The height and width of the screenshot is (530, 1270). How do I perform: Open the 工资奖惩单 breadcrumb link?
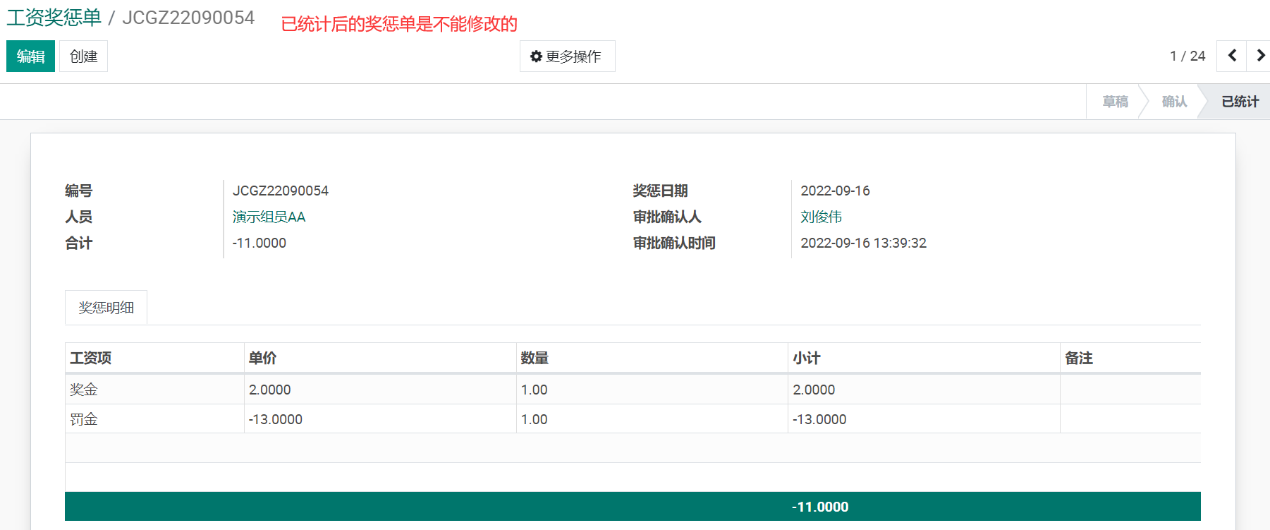point(54,18)
